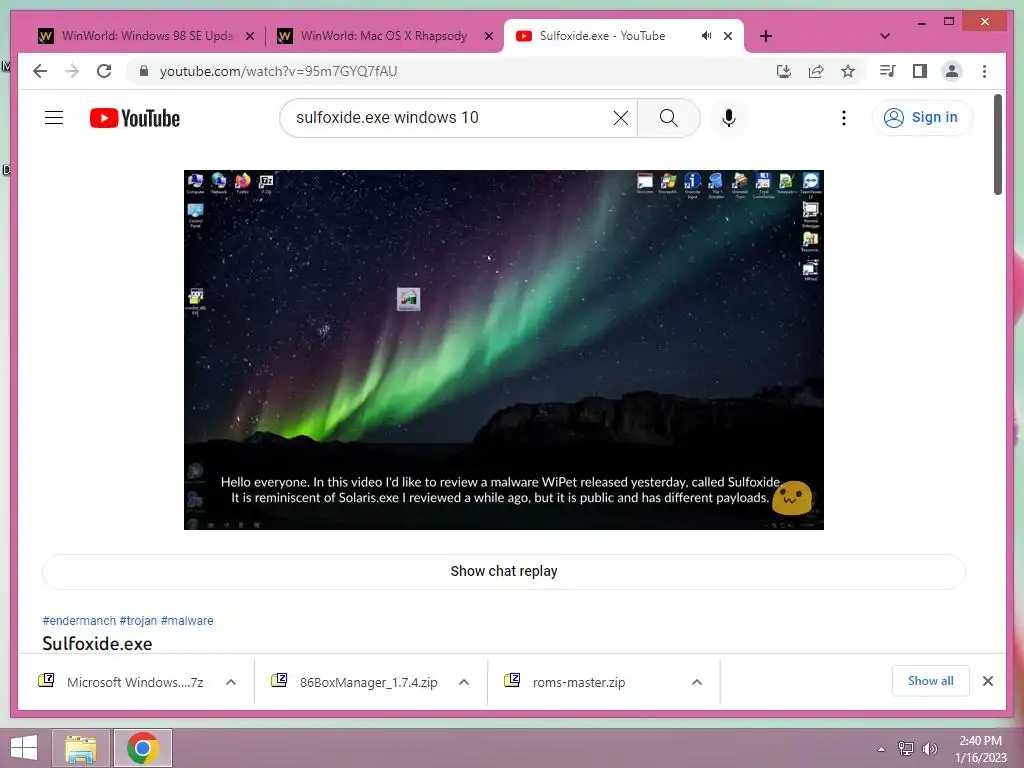Open the YouTube hamburger guide menu
Image resolution: width=1024 pixels, height=768 pixels.
(x=54, y=118)
